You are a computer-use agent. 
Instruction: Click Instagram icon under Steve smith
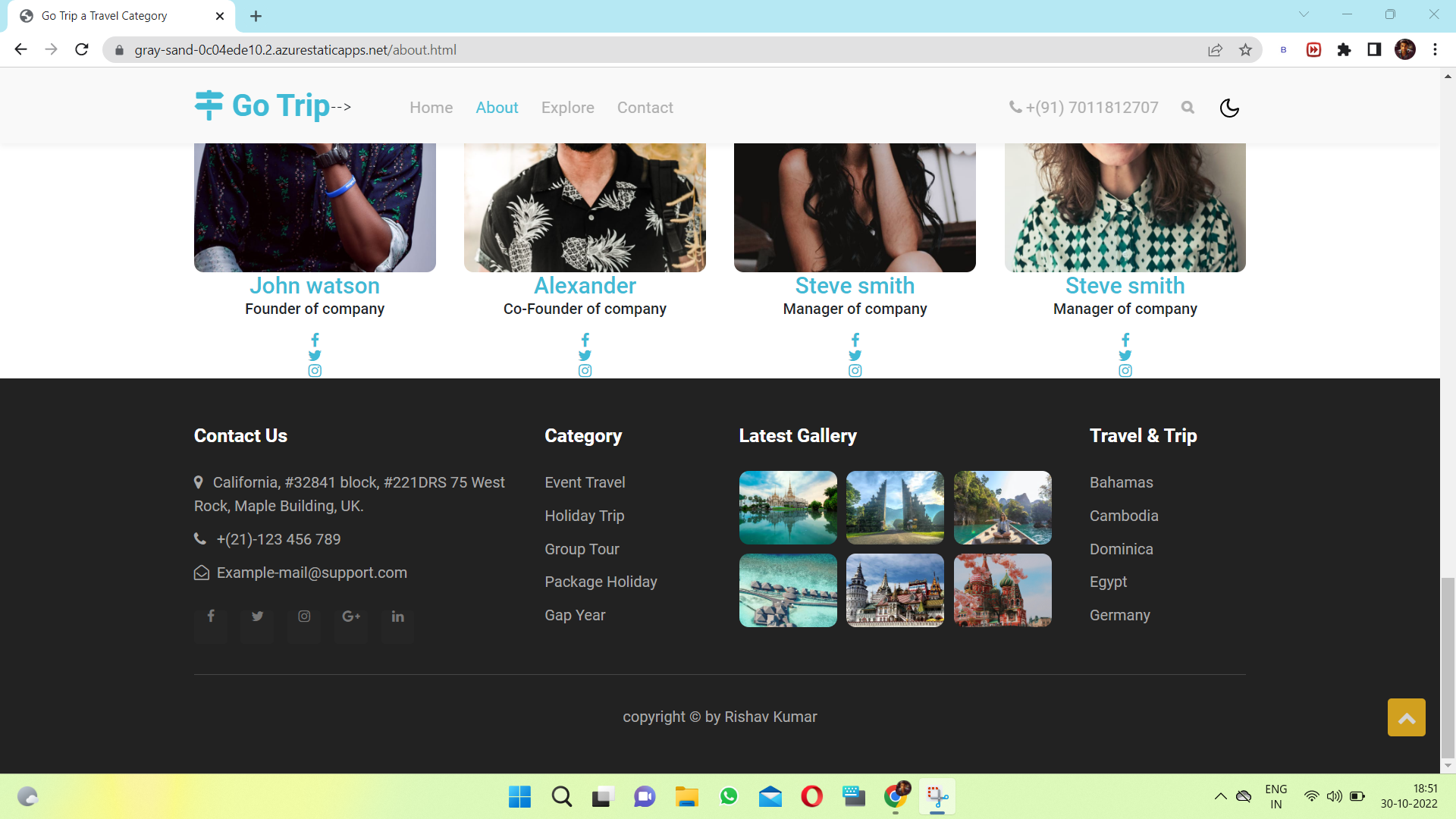[x=855, y=371]
